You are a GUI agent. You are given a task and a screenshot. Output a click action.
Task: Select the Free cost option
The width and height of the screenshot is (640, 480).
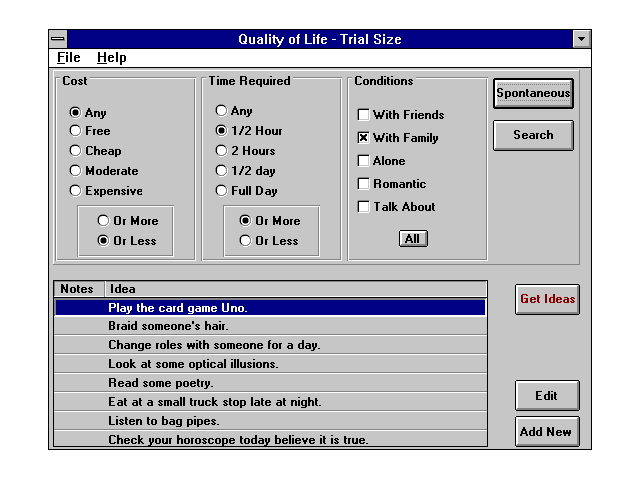[x=75, y=131]
